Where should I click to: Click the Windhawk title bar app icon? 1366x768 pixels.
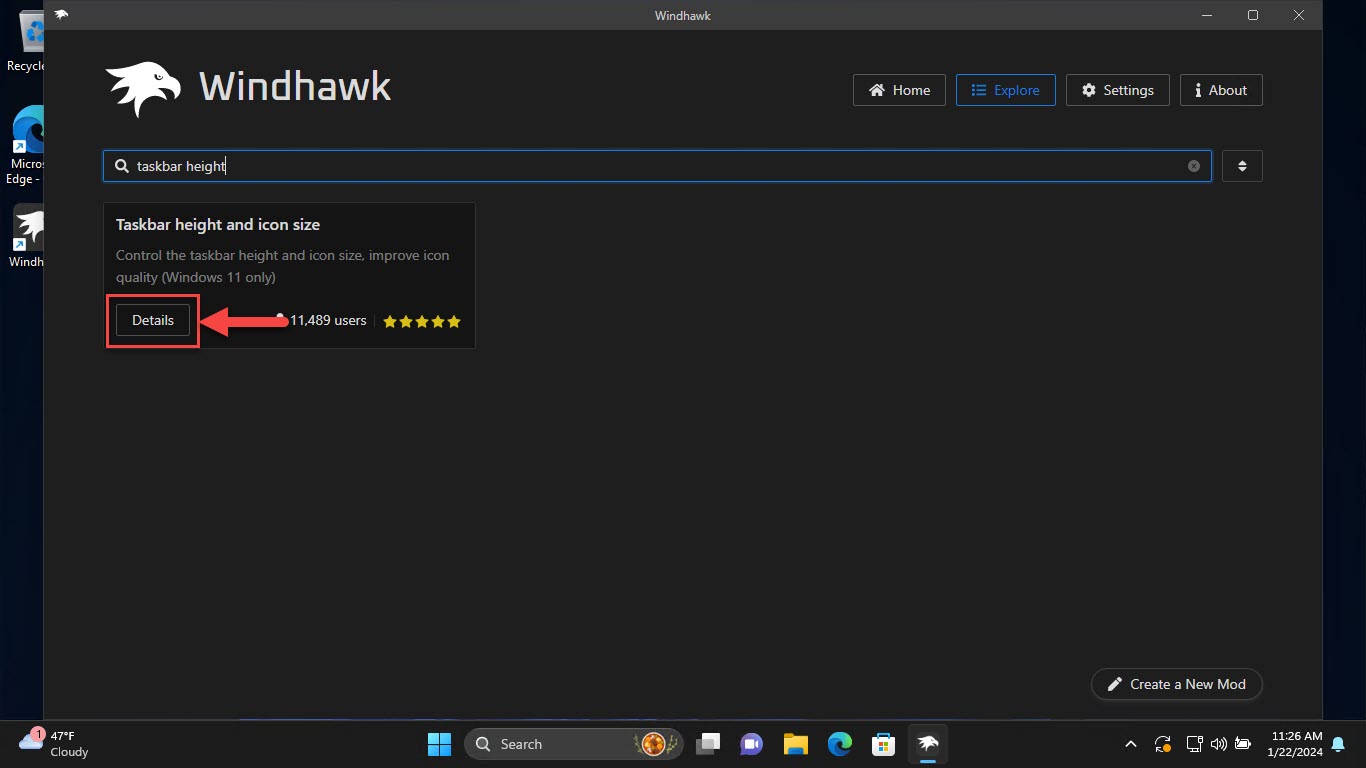coord(62,15)
